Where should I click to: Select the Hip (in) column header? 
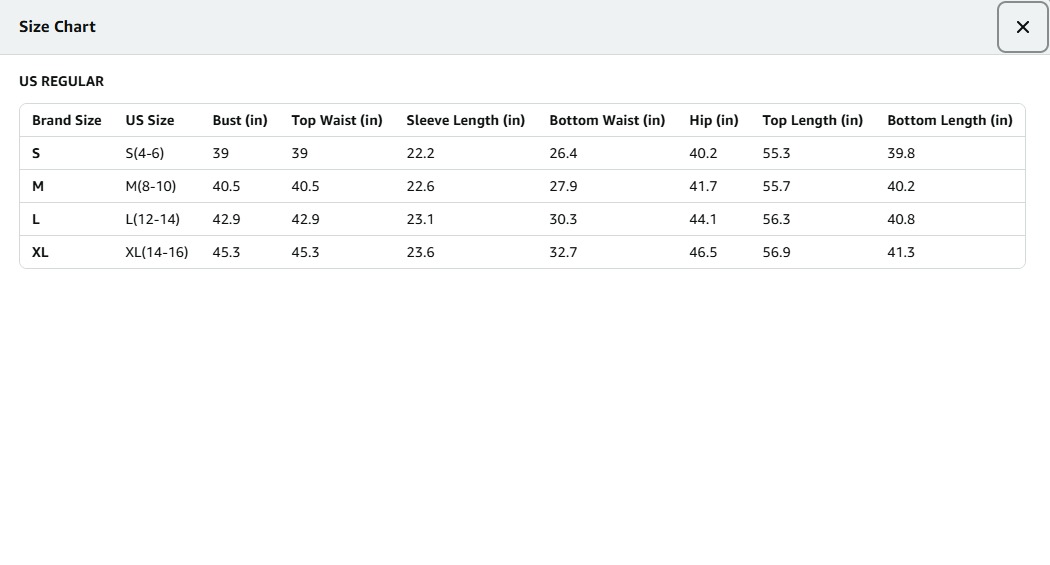[713, 120]
